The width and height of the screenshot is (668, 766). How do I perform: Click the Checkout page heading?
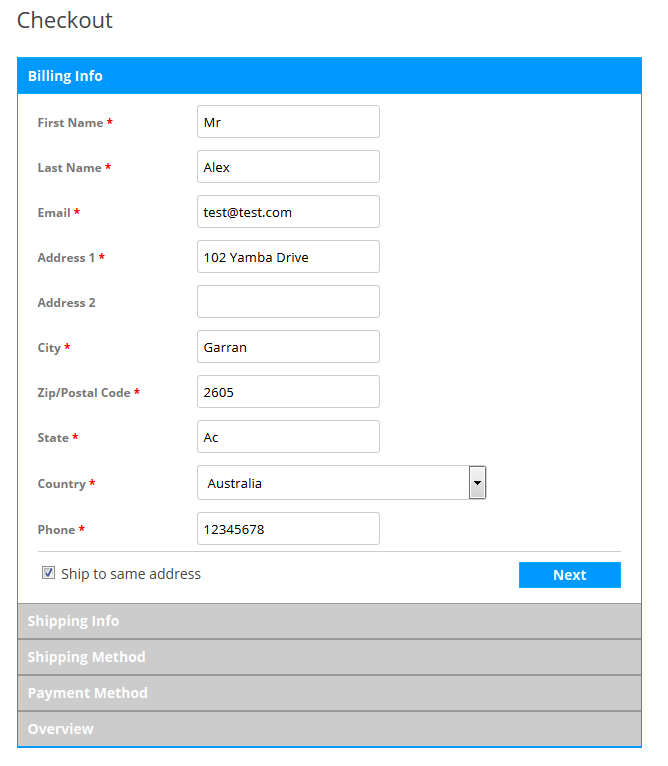(x=65, y=21)
